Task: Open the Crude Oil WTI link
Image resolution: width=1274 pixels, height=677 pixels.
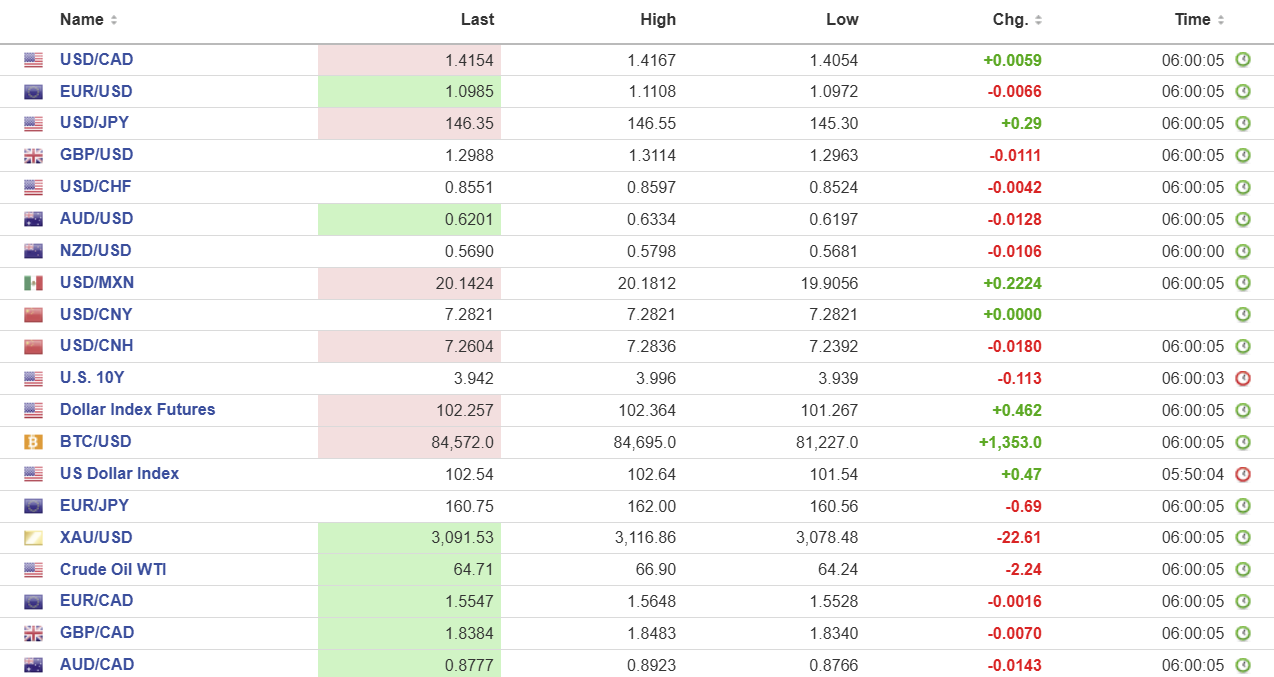Action: click(x=113, y=569)
